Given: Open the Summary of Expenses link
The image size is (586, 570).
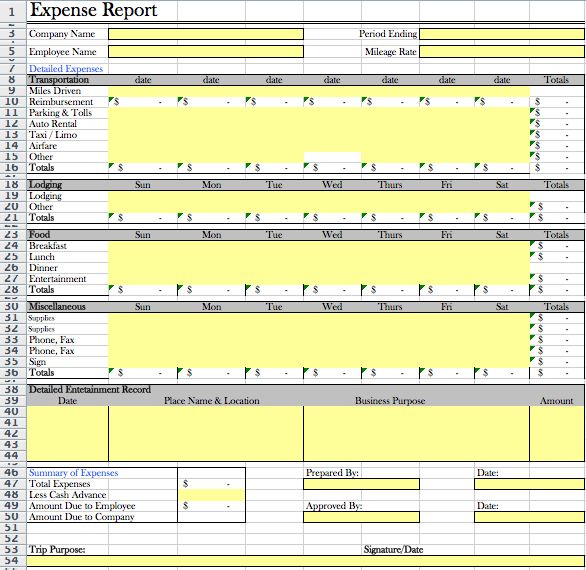Looking at the screenshot, I should click(74, 473).
